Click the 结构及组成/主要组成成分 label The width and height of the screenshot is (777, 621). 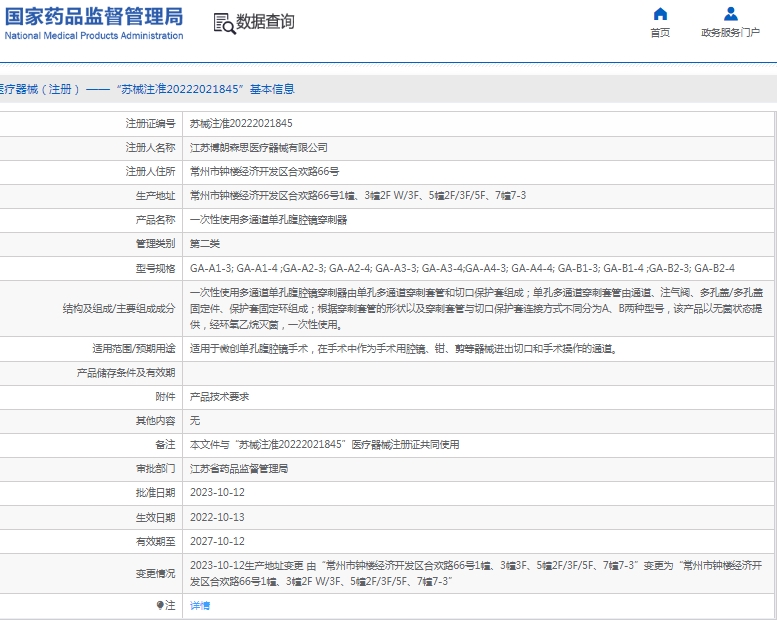click(x=119, y=308)
